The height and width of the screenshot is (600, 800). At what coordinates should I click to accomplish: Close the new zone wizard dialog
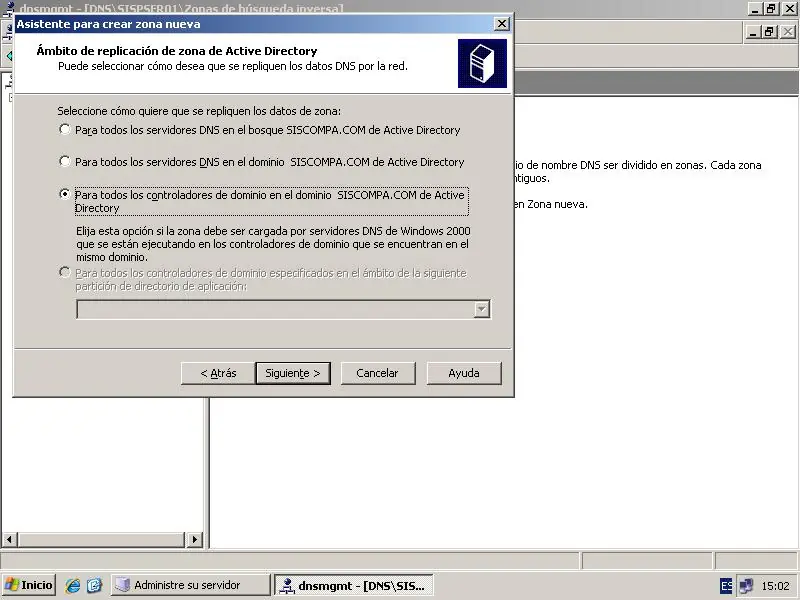click(502, 24)
